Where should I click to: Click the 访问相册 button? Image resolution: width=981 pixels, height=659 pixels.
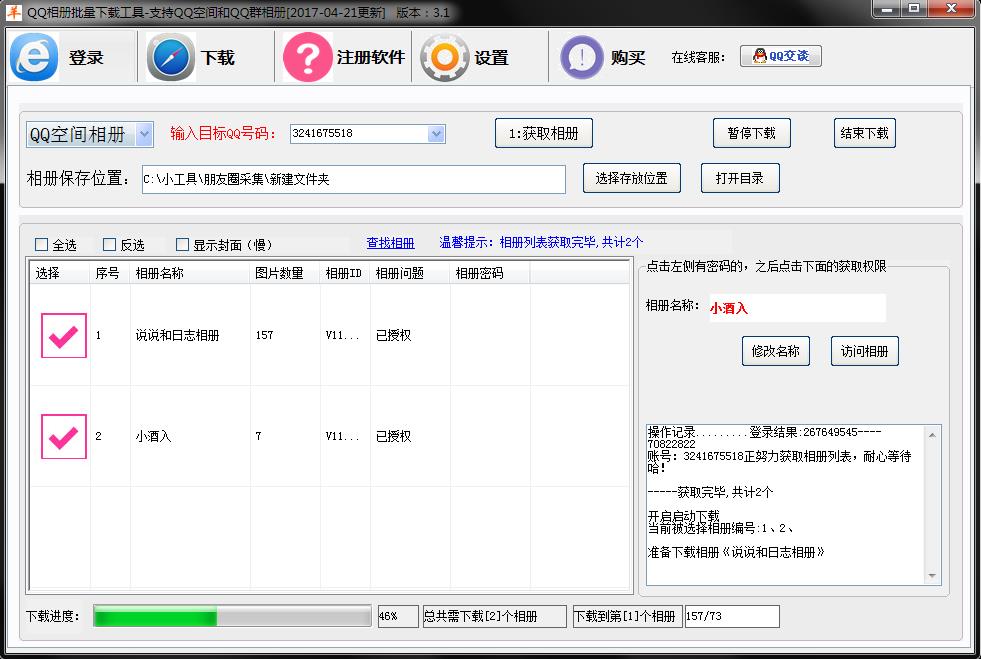865,351
